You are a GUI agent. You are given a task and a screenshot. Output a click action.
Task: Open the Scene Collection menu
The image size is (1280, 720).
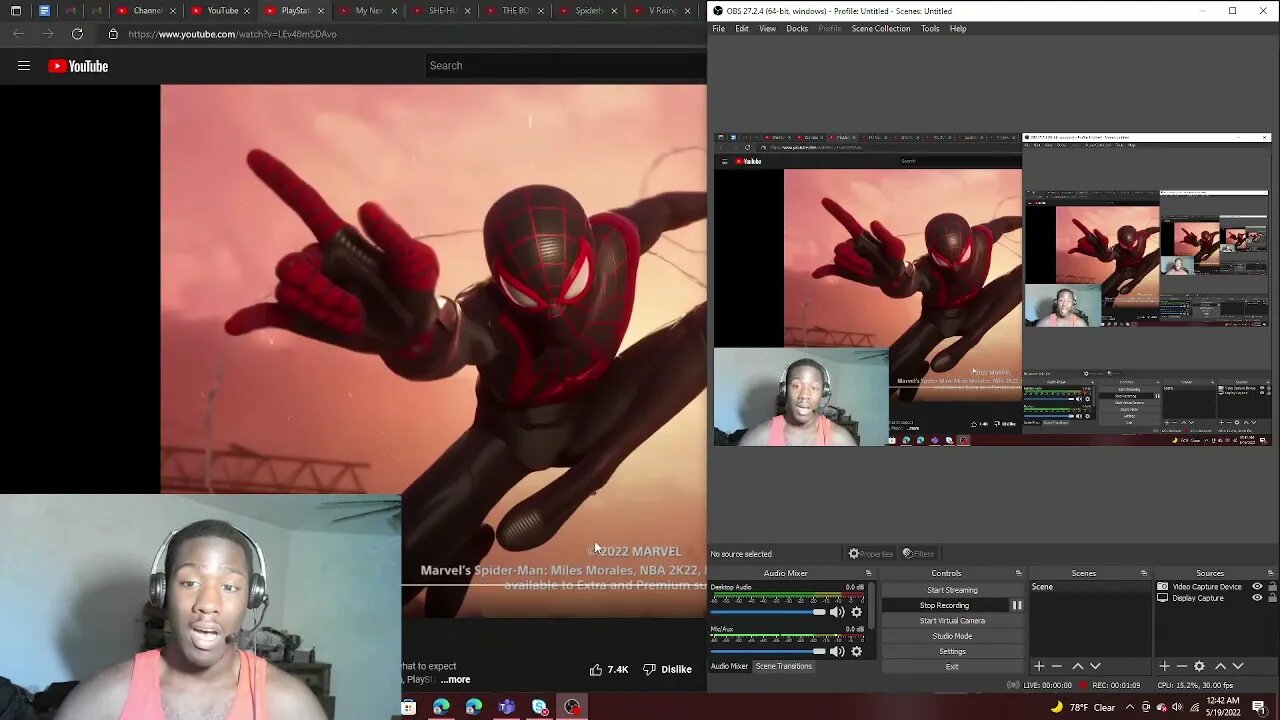point(881,29)
